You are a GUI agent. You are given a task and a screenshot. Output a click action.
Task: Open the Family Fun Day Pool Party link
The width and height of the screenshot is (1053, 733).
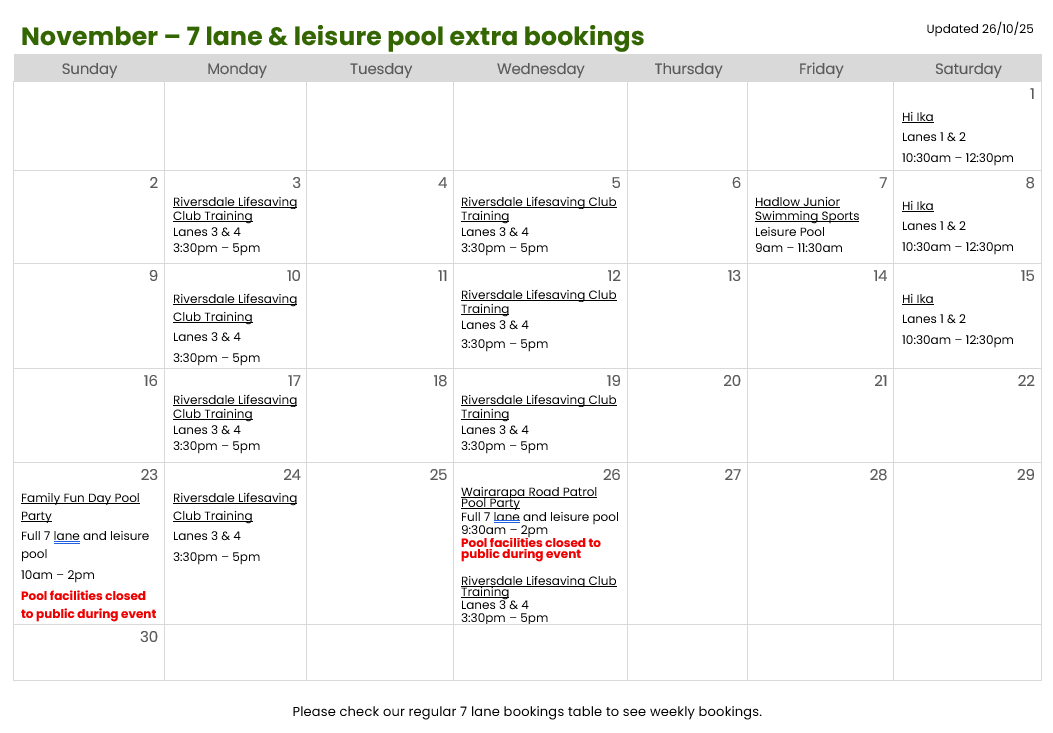click(x=80, y=506)
